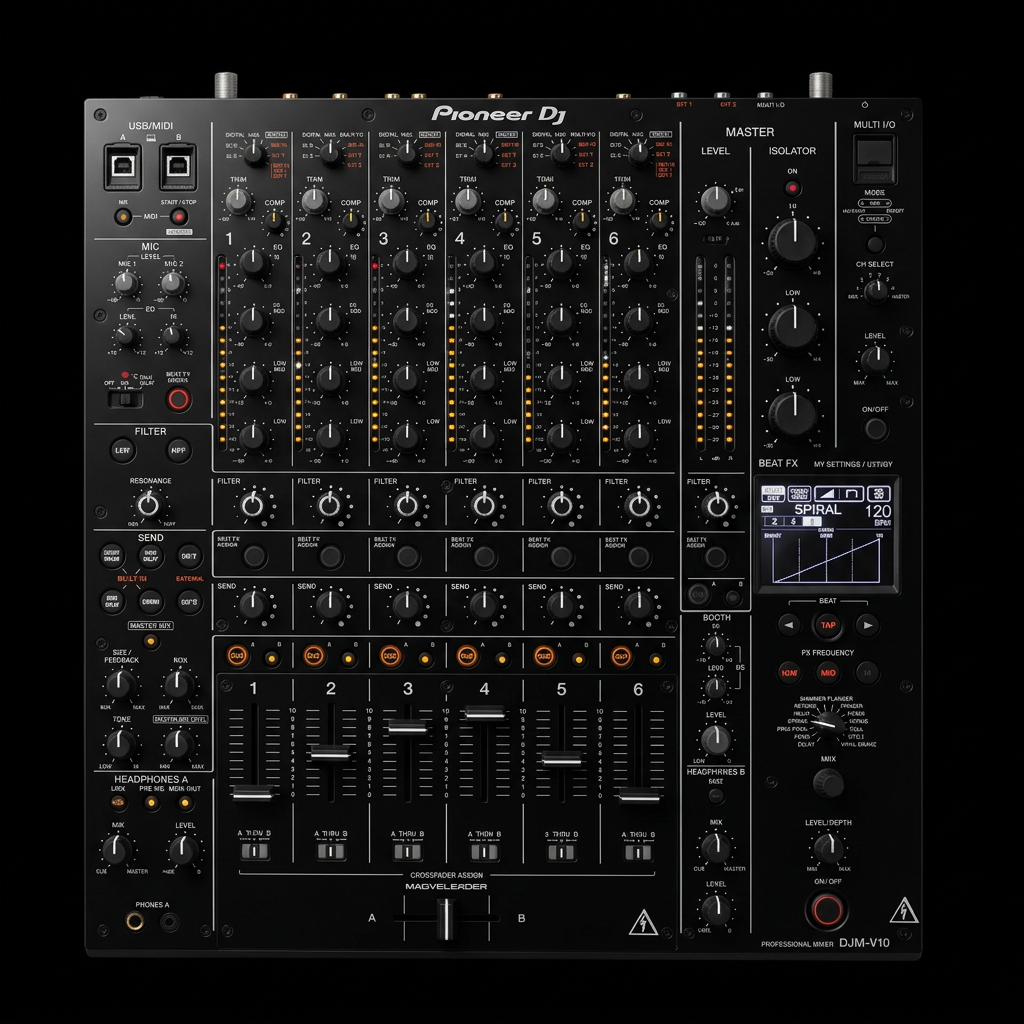The height and width of the screenshot is (1024, 1024).
Task: Click the channel 4 fader cap
Action: 485,713
